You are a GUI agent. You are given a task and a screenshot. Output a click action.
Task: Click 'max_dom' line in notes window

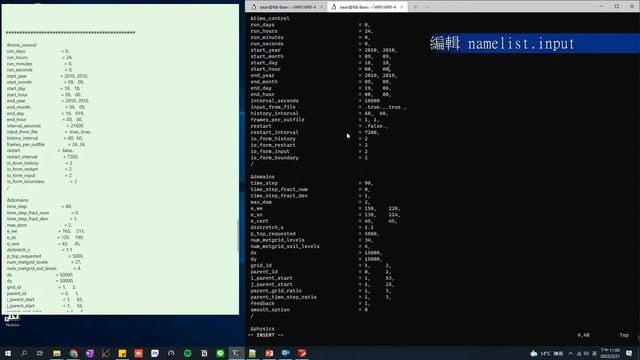click(40, 225)
